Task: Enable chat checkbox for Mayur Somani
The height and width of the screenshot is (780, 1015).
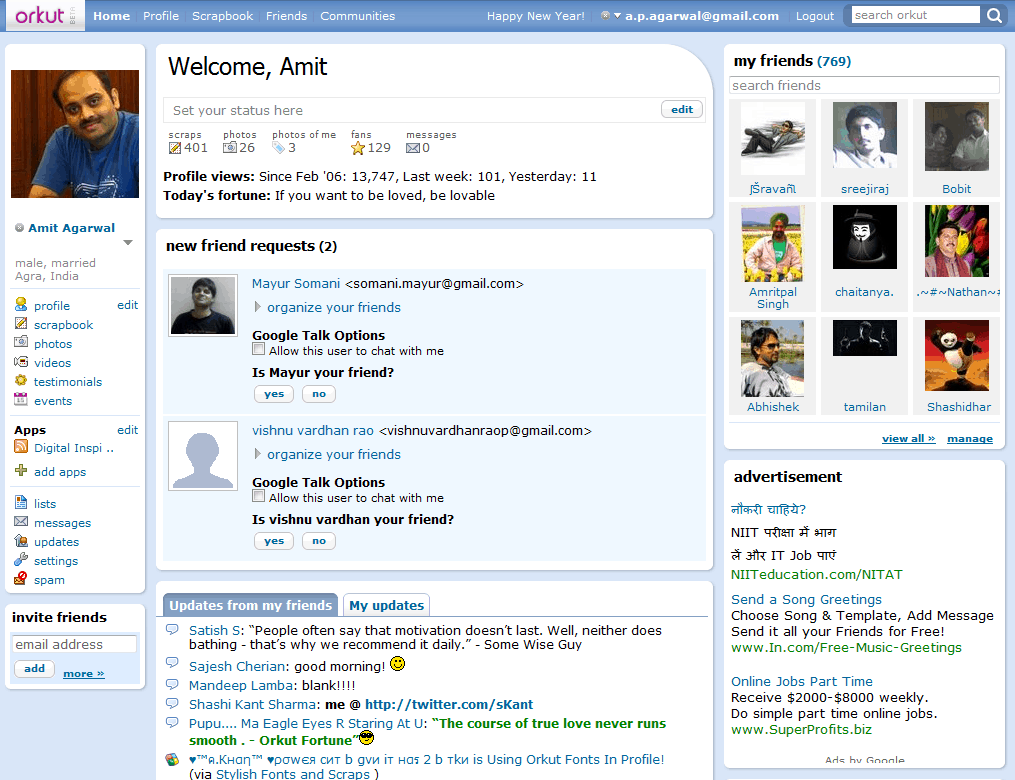Action: [x=259, y=350]
